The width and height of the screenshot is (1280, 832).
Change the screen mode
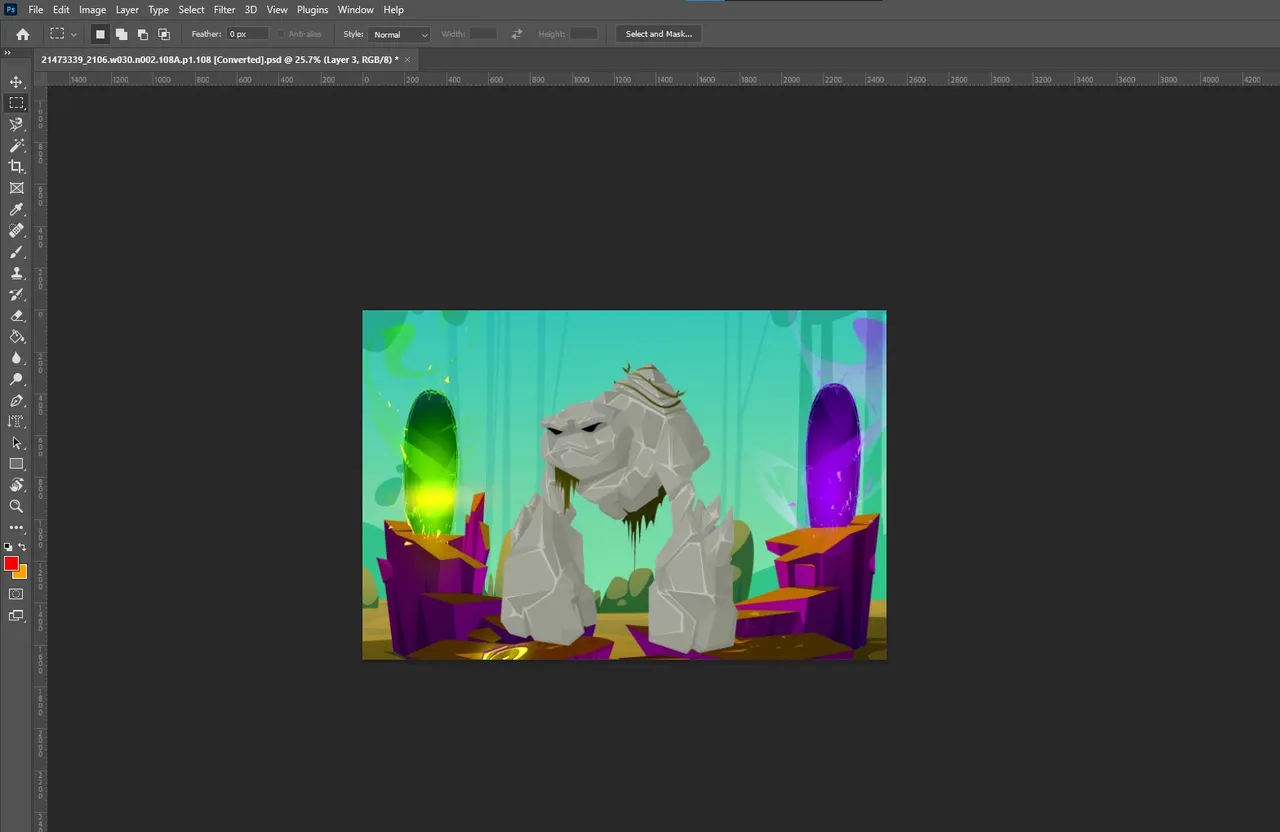click(x=16, y=616)
